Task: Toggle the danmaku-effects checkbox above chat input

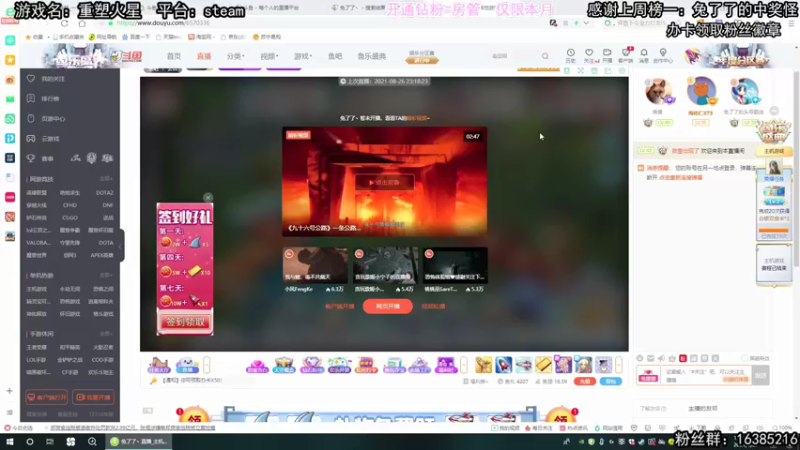Action: tap(744, 358)
